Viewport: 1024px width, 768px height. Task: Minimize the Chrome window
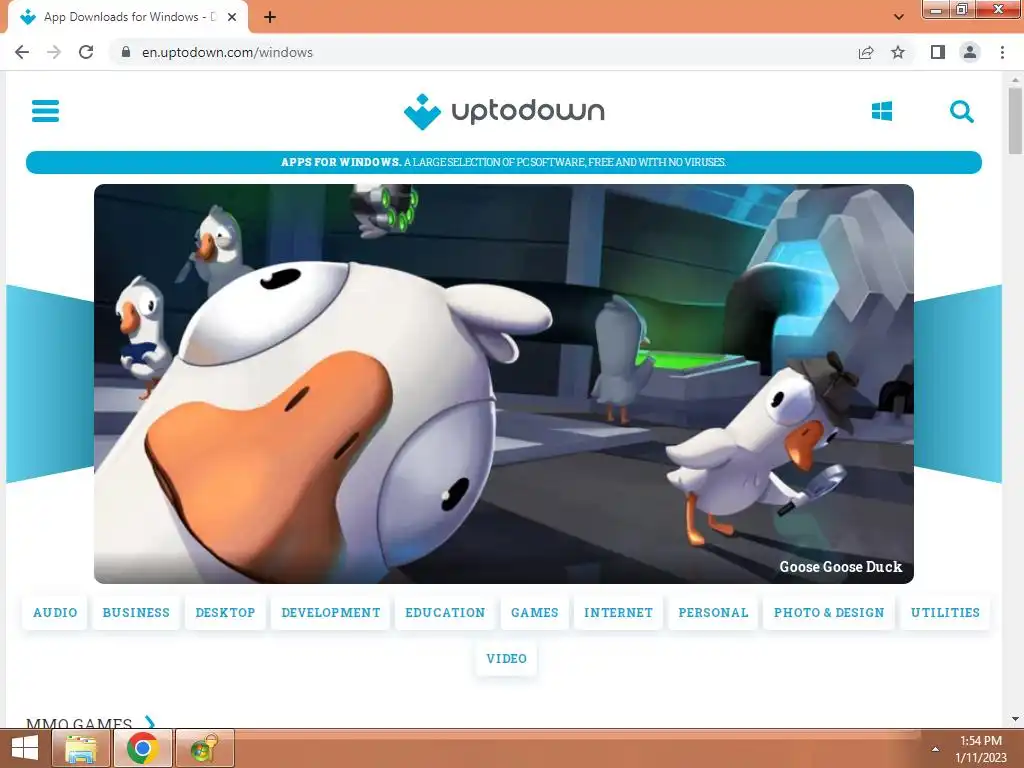point(936,9)
